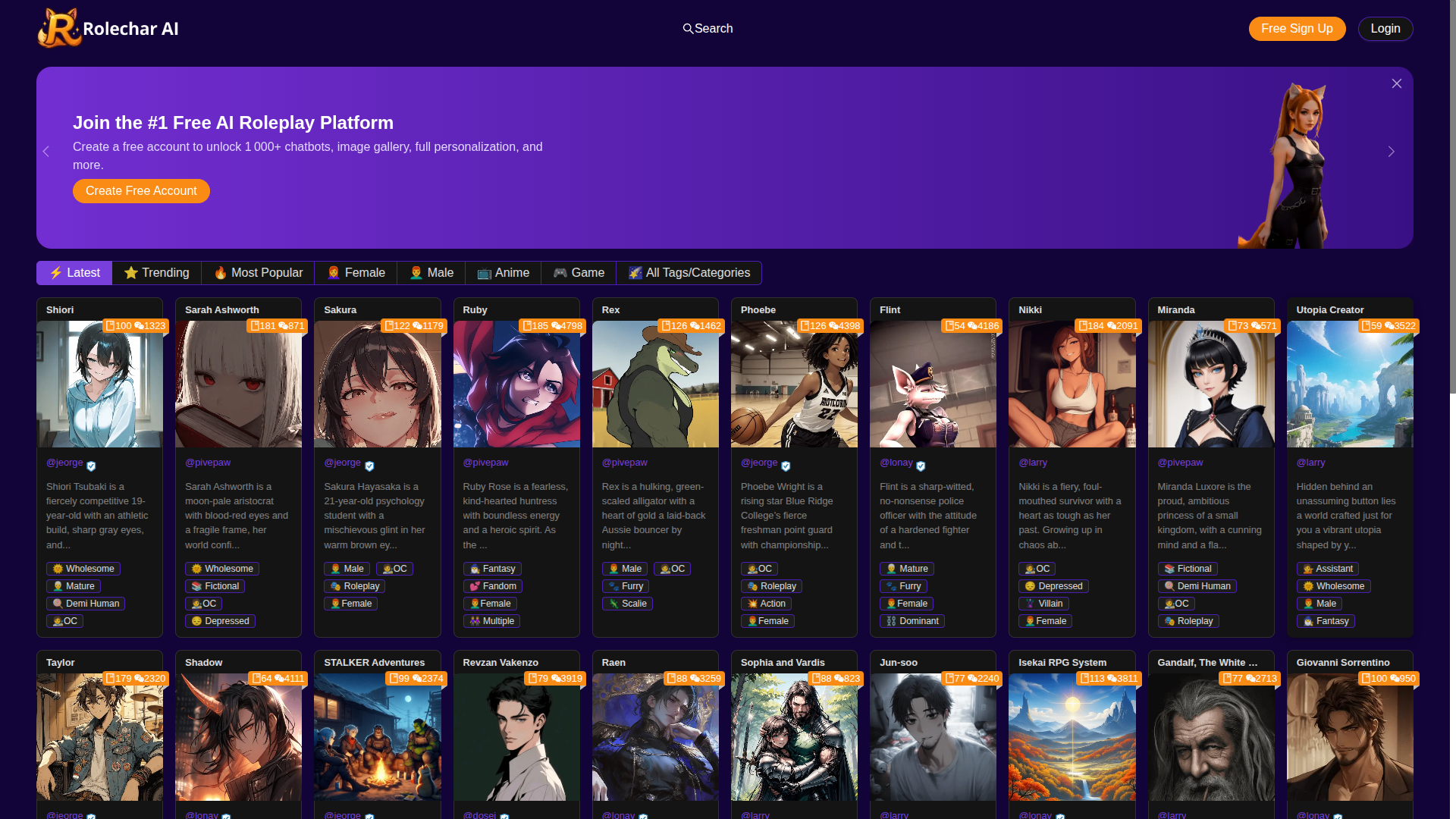Open @pivepaw profile link under Miranda
Viewport: 1456px width, 819px height.
pyautogui.click(x=1180, y=463)
